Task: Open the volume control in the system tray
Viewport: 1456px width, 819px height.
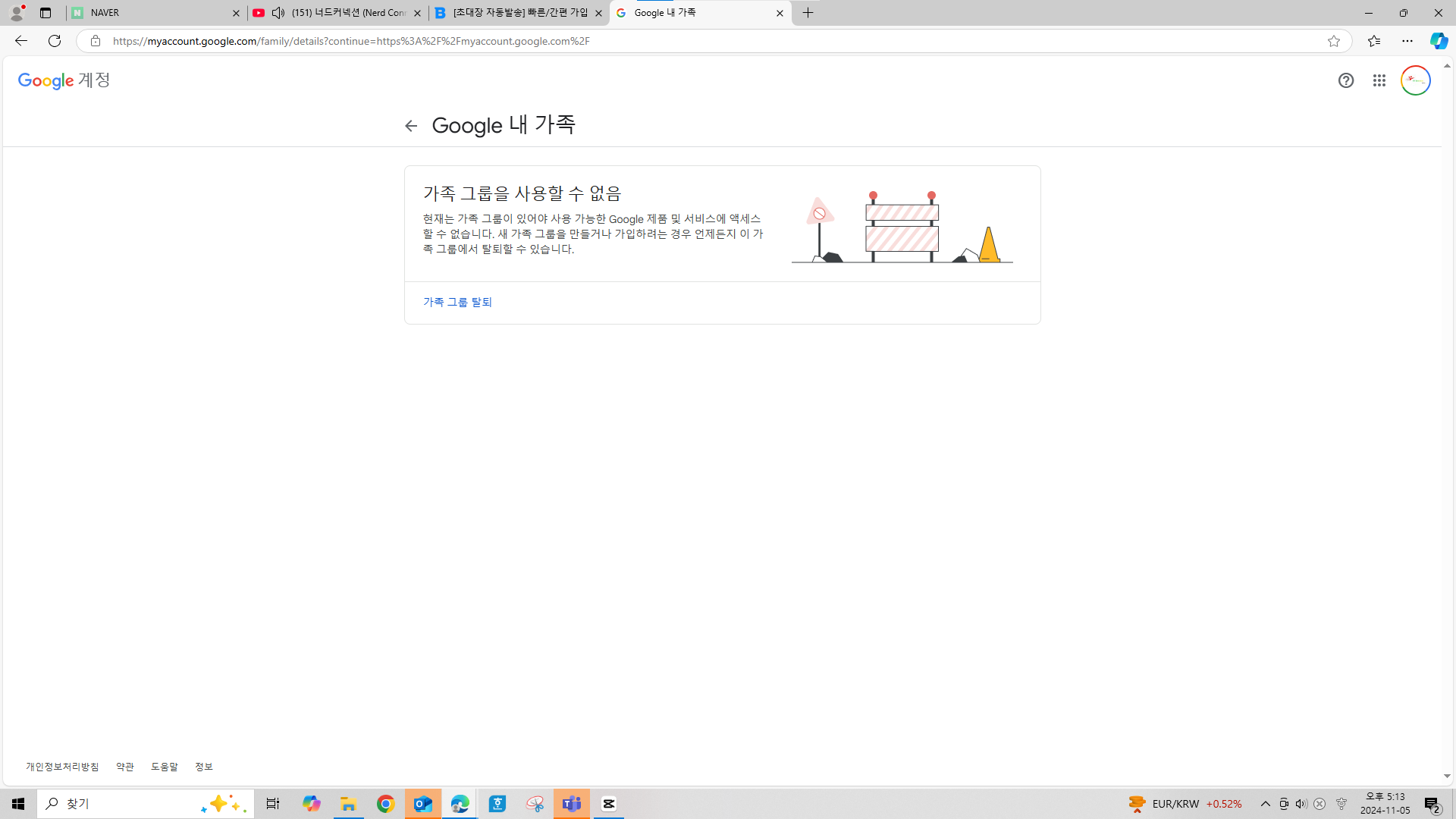Action: click(x=1301, y=804)
